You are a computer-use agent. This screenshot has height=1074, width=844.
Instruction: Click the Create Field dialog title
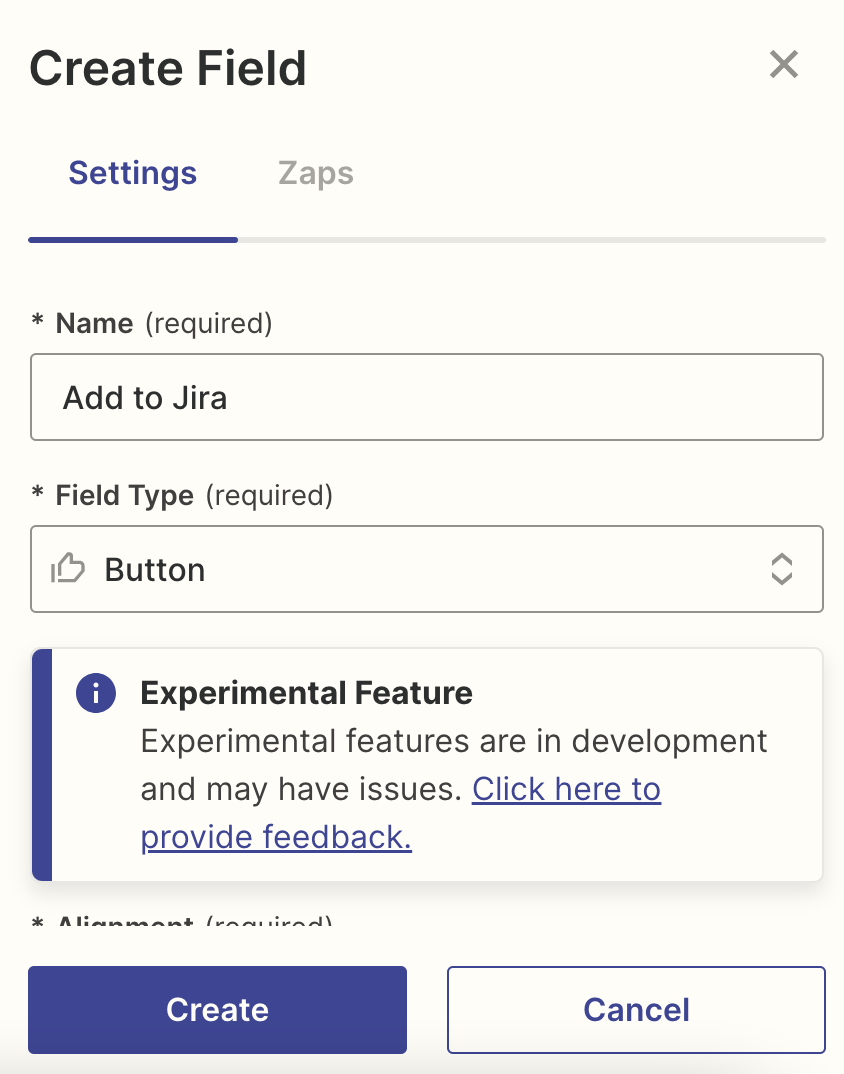point(168,68)
